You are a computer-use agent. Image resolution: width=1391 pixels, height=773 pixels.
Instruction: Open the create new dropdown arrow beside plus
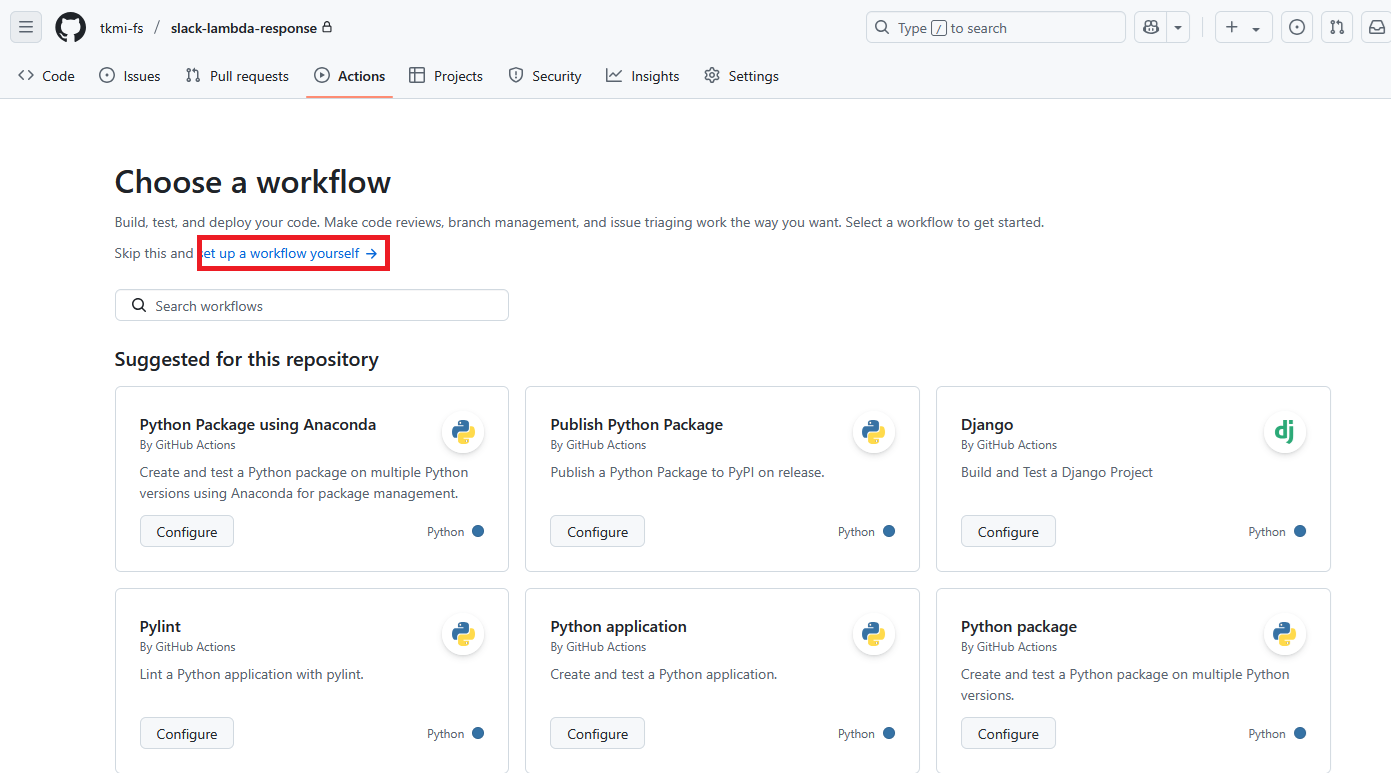tap(1256, 27)
